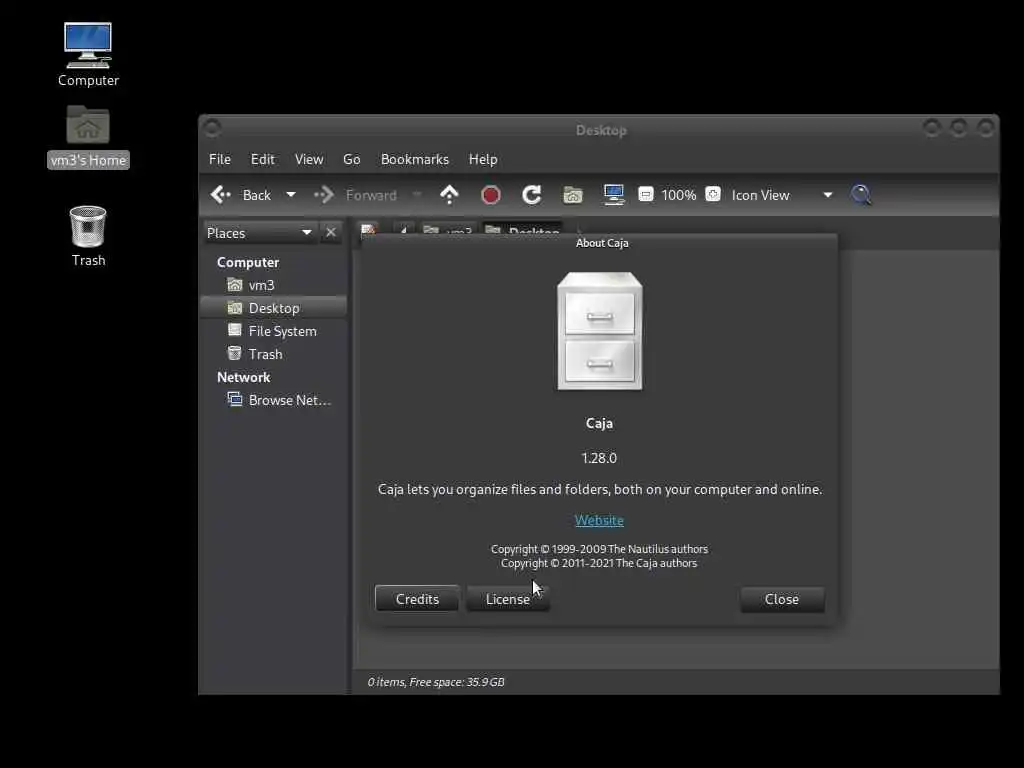This screenshot has height=768, width=1024.
Task: Select the vm3's Home desktop icon
Action: (88, 137)
